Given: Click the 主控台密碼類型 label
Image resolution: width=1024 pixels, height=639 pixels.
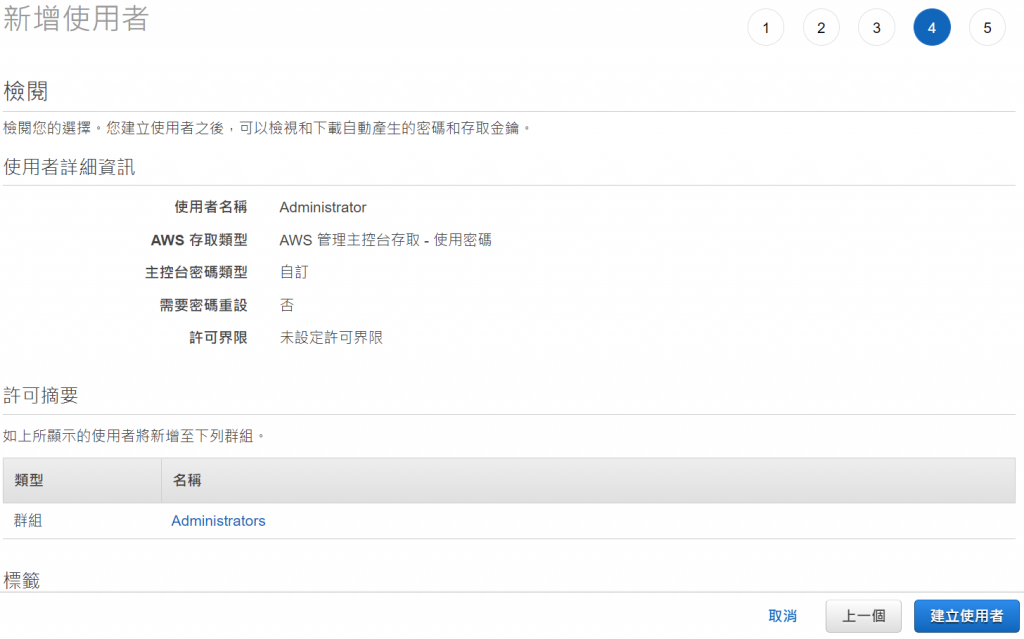Looking at the screenshot, I should coord(196,272).
